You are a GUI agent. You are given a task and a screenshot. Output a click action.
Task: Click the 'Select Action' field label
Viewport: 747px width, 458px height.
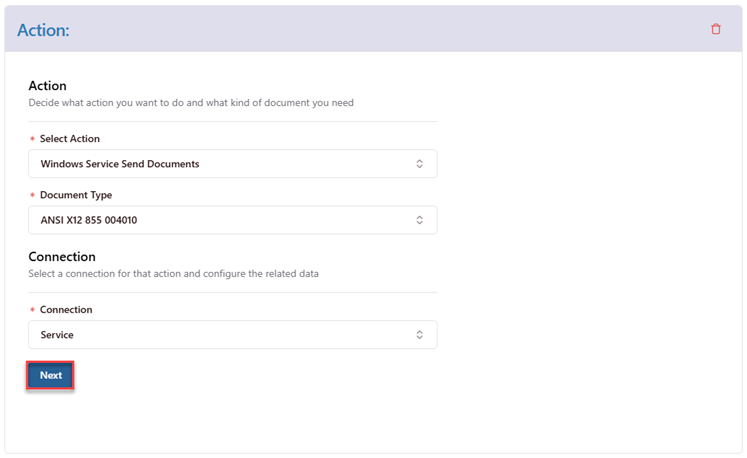(x=70, y=139)
